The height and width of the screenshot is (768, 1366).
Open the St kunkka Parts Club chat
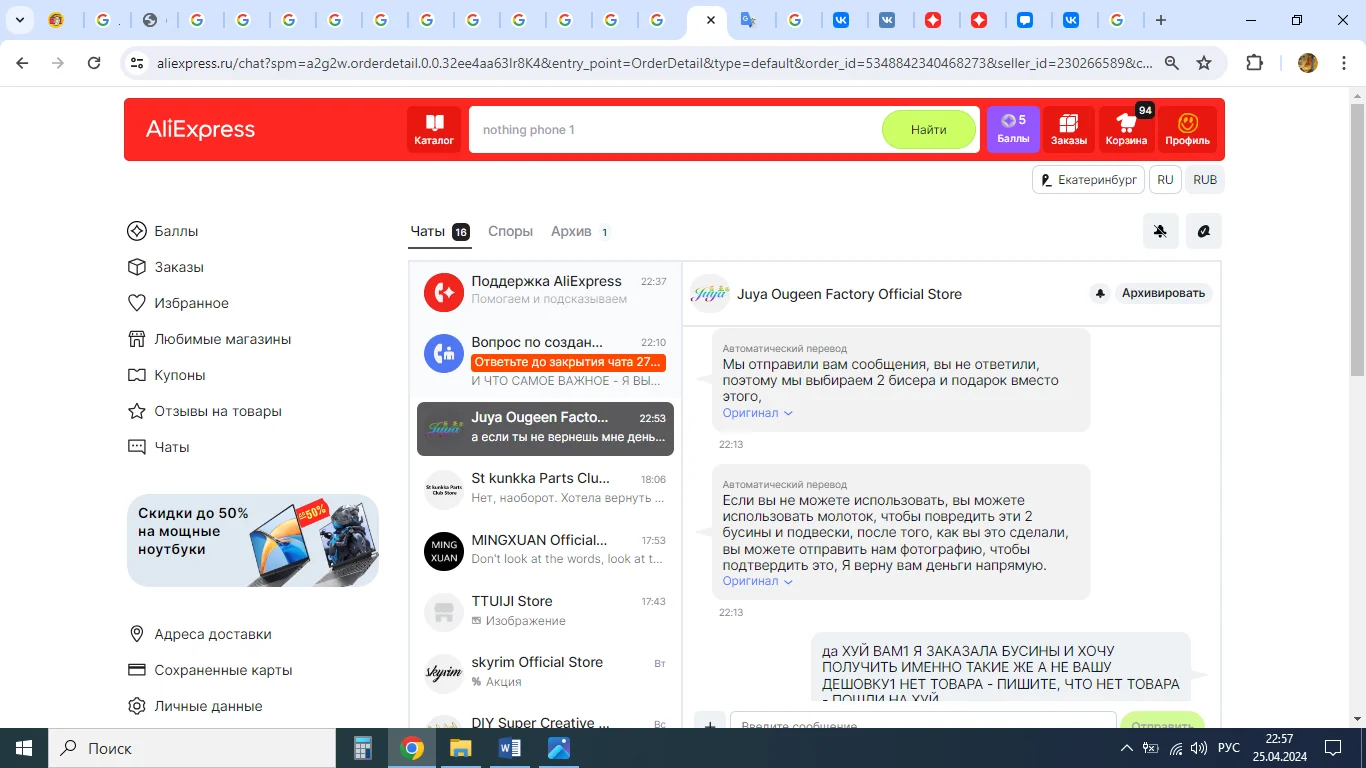pos(545,487)
